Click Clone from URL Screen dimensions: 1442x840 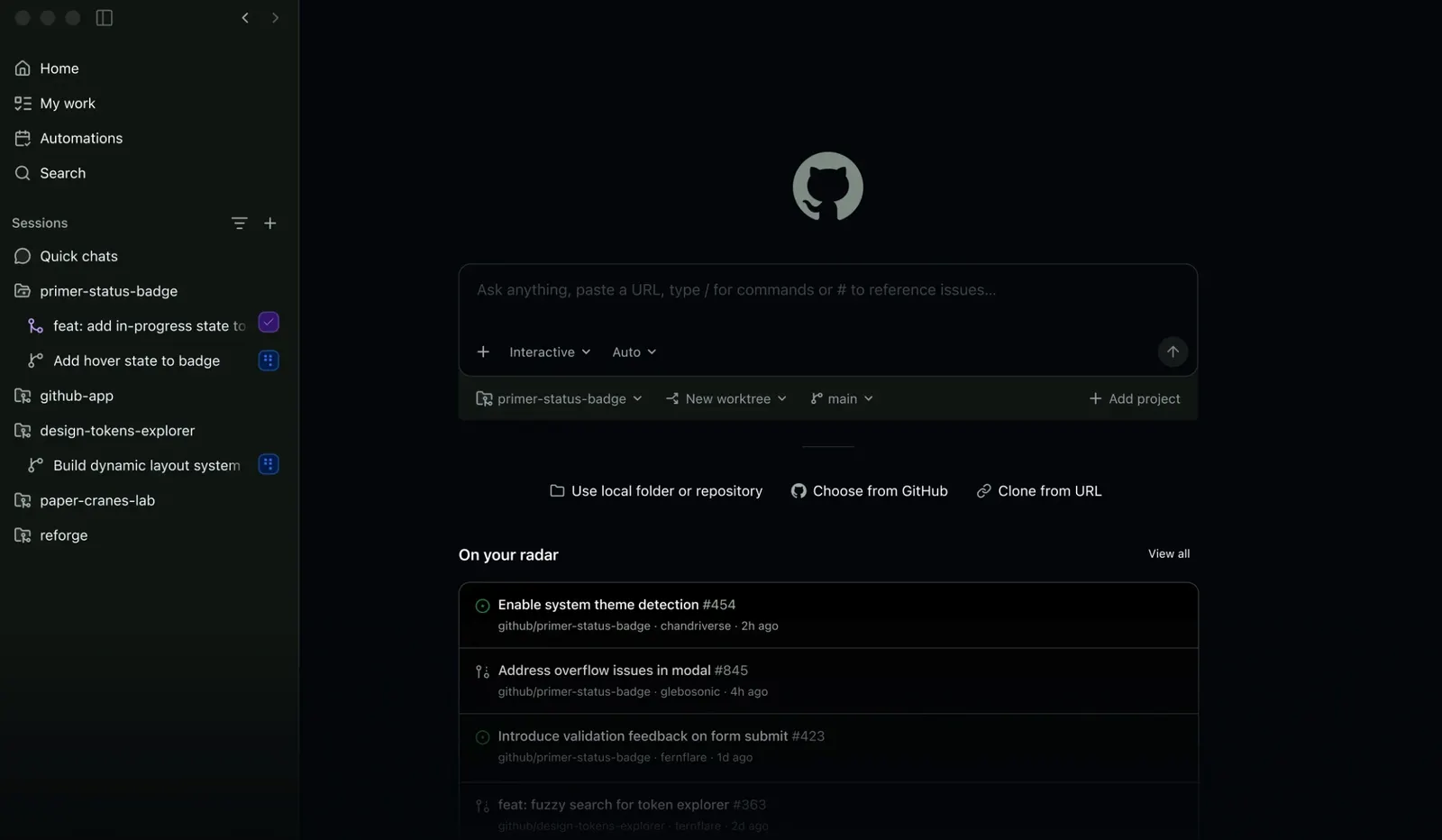tap(1039, 491)
